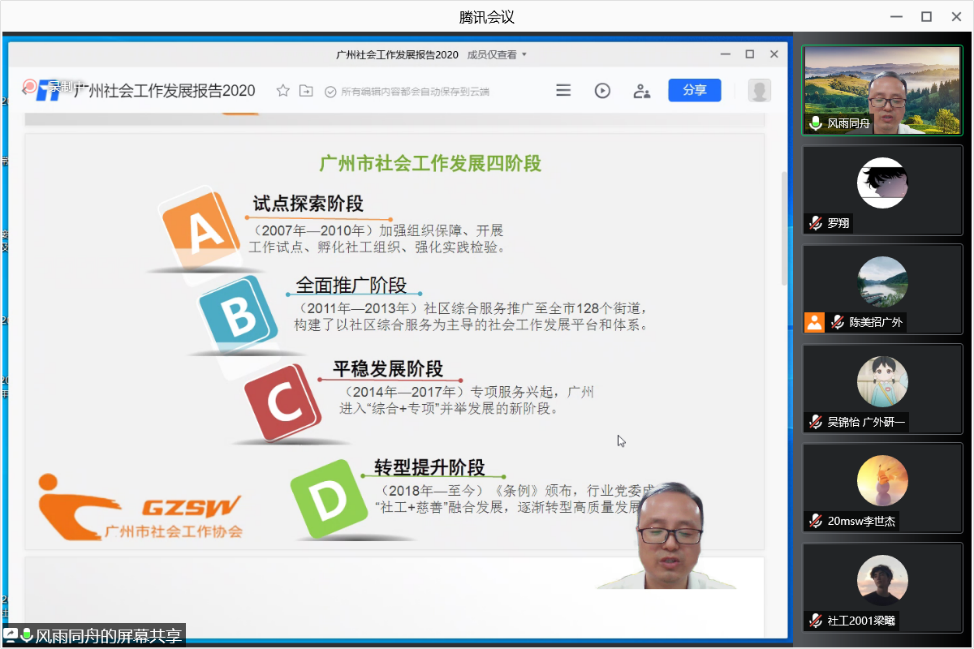Click the Tencent Docs logo beside the title
Image resolution: width=974 pixels, height=649 pixels.
(x=47, y=91)
